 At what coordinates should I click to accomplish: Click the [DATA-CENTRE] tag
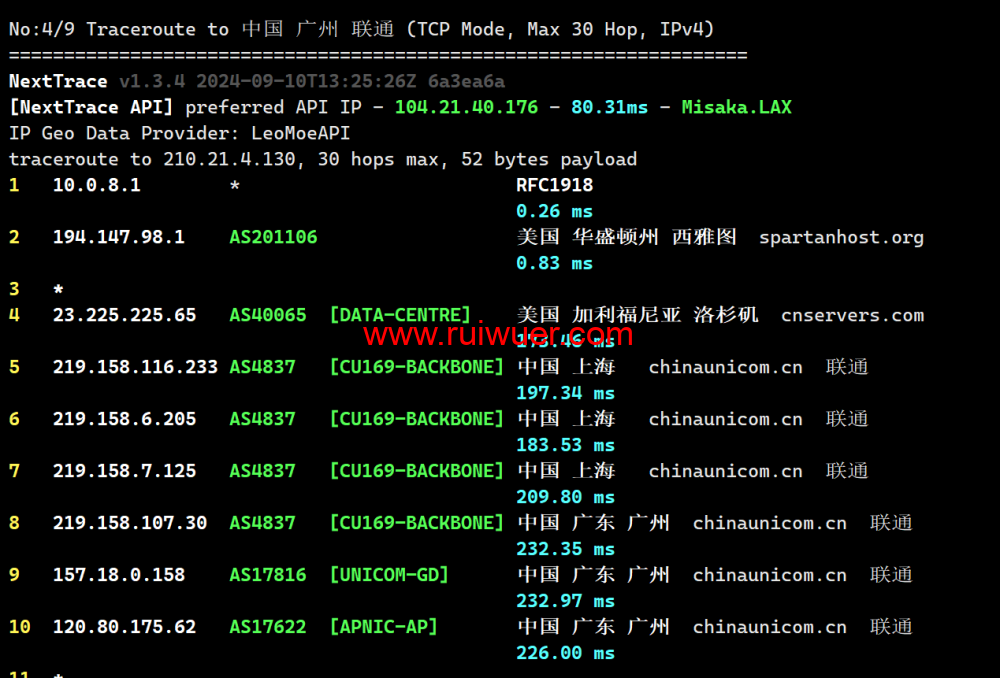click(x=400, y=315)
